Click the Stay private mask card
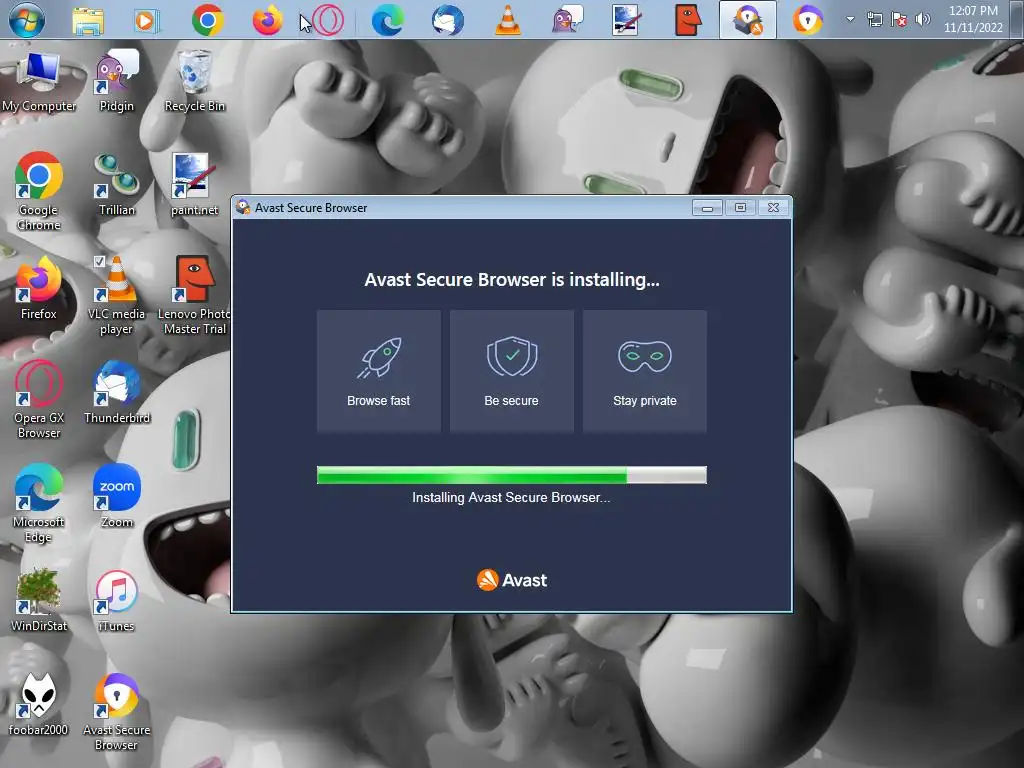The width and height of the screenshot is (1024, 768). pyautogui.click(x=645, y=371)
